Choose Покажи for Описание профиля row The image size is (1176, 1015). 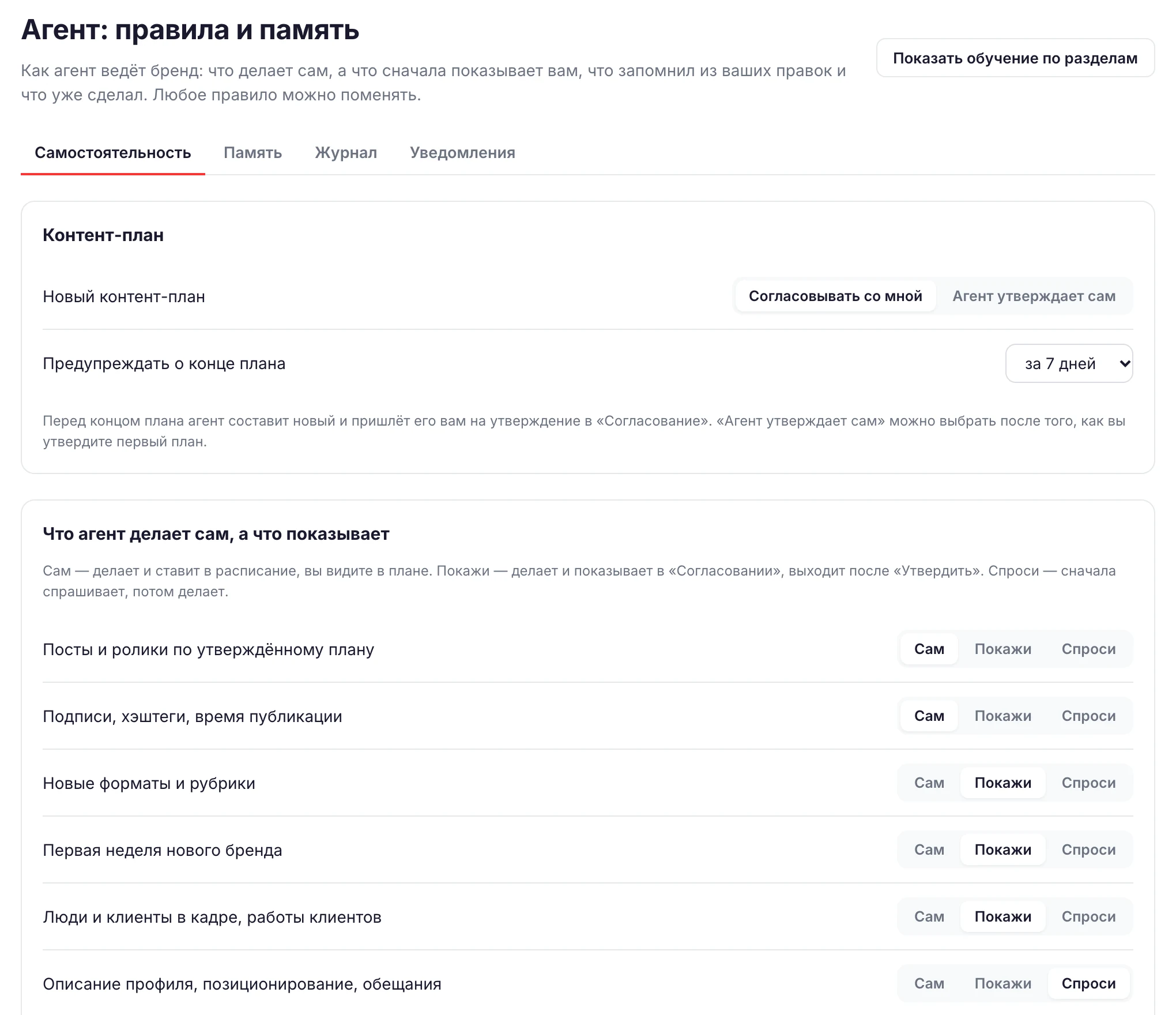click(1002, 983)
